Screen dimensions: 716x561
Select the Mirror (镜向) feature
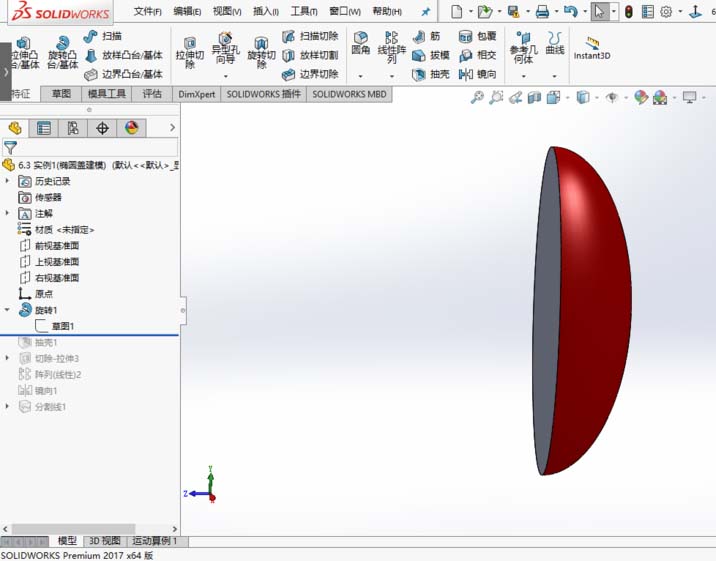pyautogui.click(x=477, y=74)
